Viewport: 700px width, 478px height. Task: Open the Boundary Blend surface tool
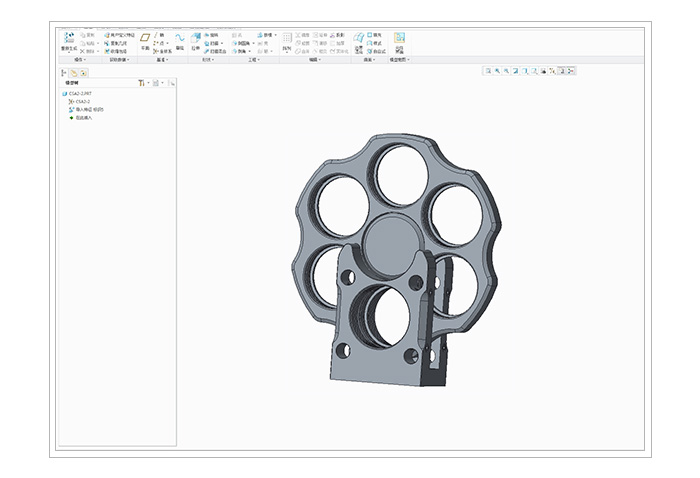click(x=359, y=38)
